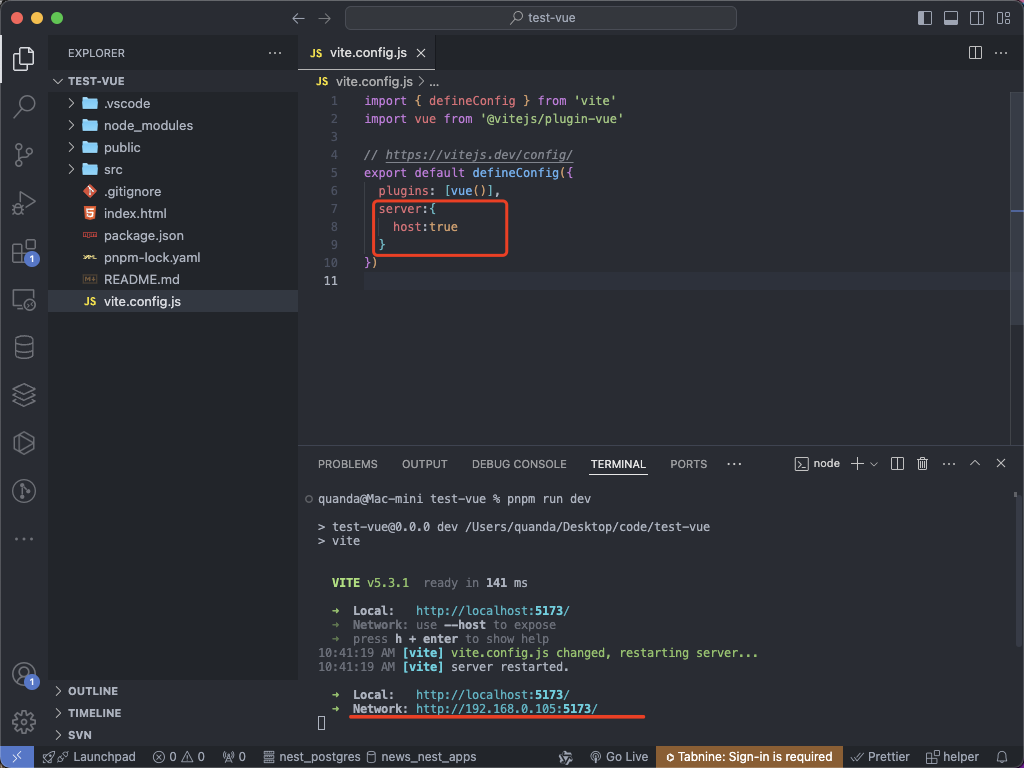Toggle the secondary side bar
This screenshot has width=1024, height=768.
click(977, 18)
